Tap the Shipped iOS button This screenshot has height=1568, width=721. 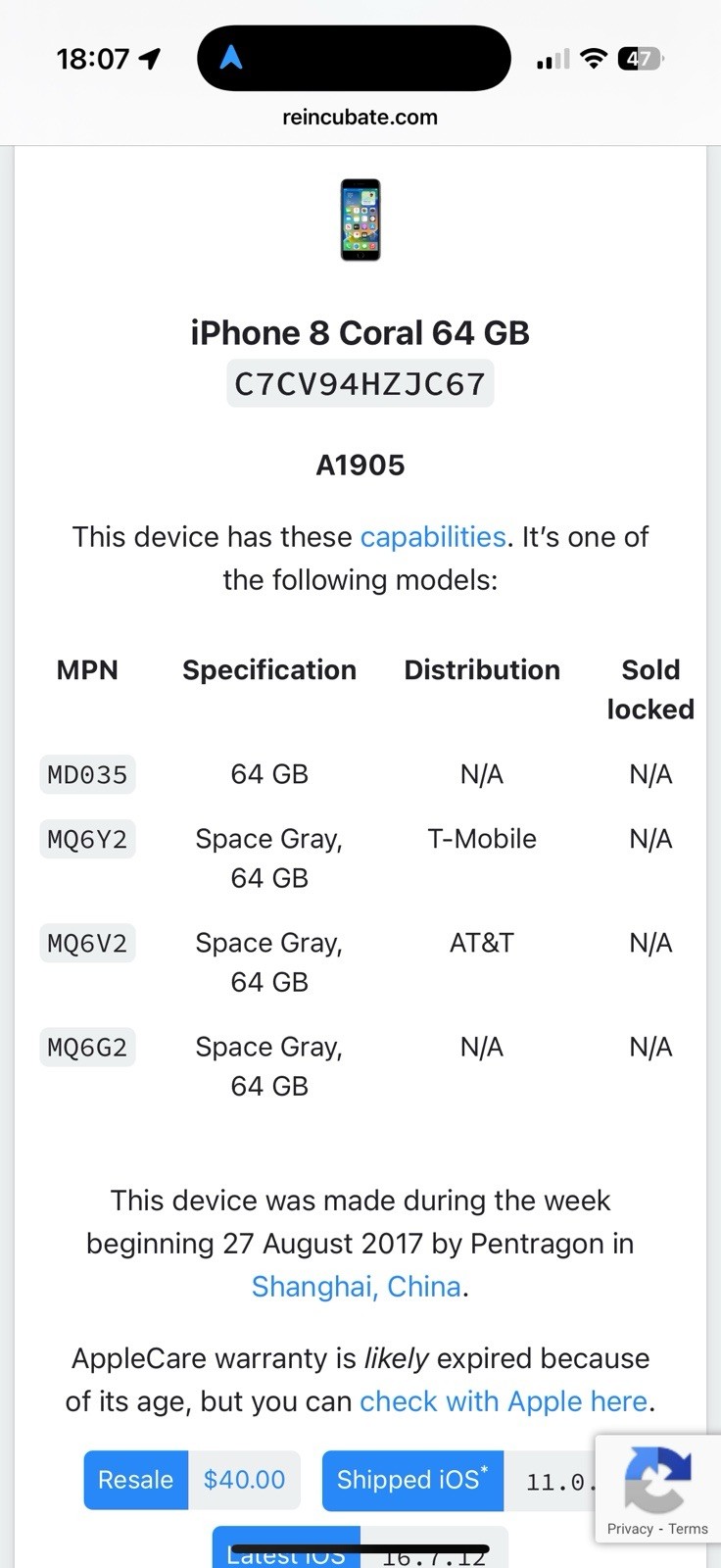point(412,1480)
